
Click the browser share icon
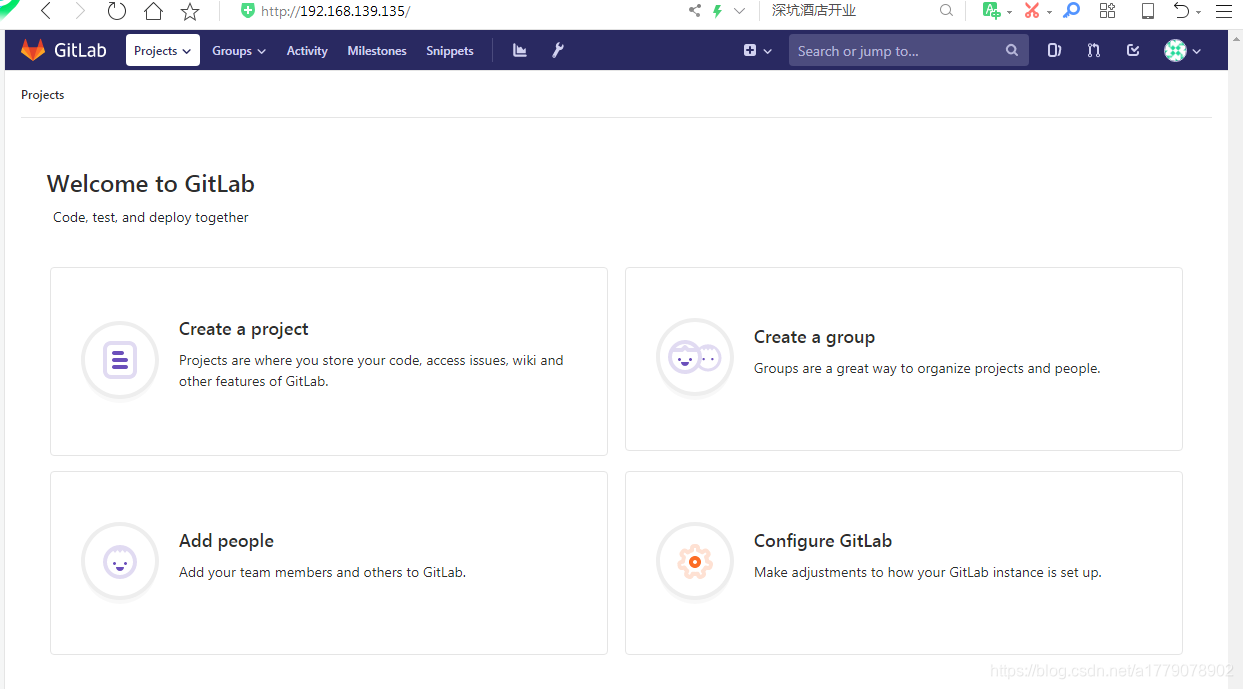(695, 11)
